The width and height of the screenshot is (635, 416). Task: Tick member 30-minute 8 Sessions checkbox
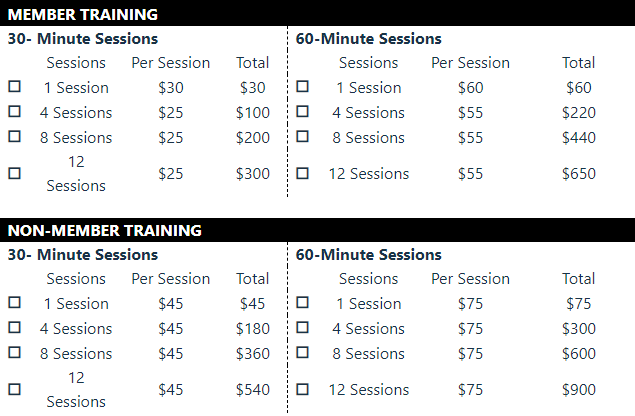click(x=14, y=137)
